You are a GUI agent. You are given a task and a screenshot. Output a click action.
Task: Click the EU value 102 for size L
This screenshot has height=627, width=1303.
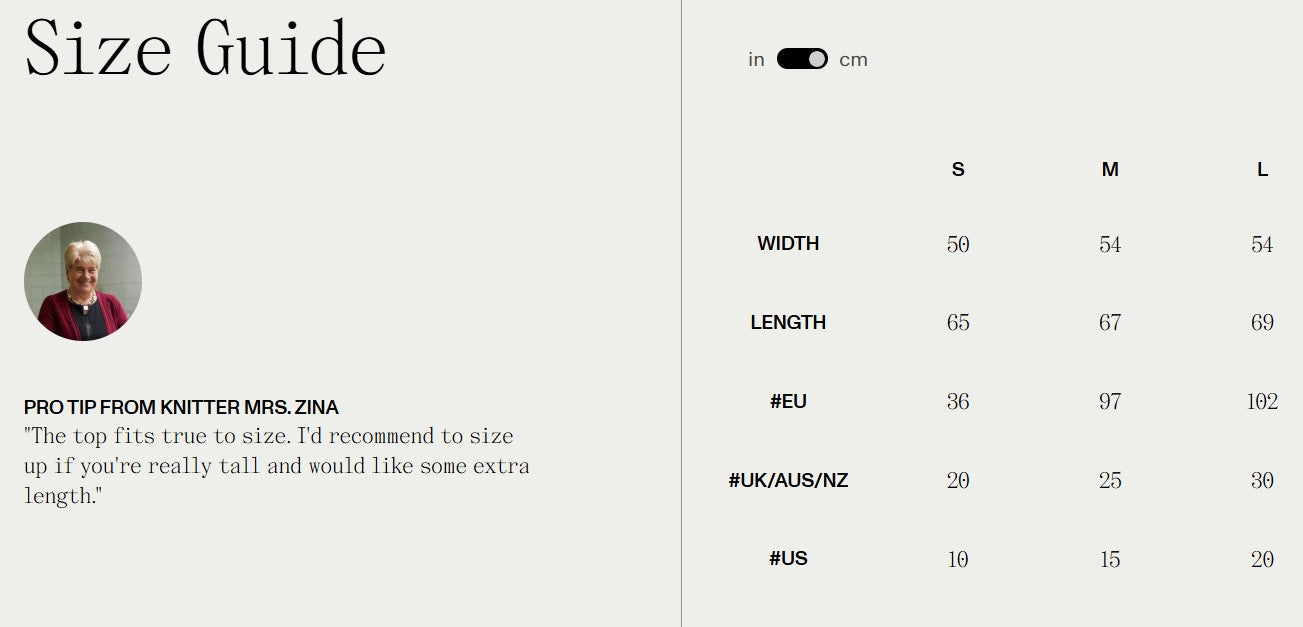click(1262, 402)
